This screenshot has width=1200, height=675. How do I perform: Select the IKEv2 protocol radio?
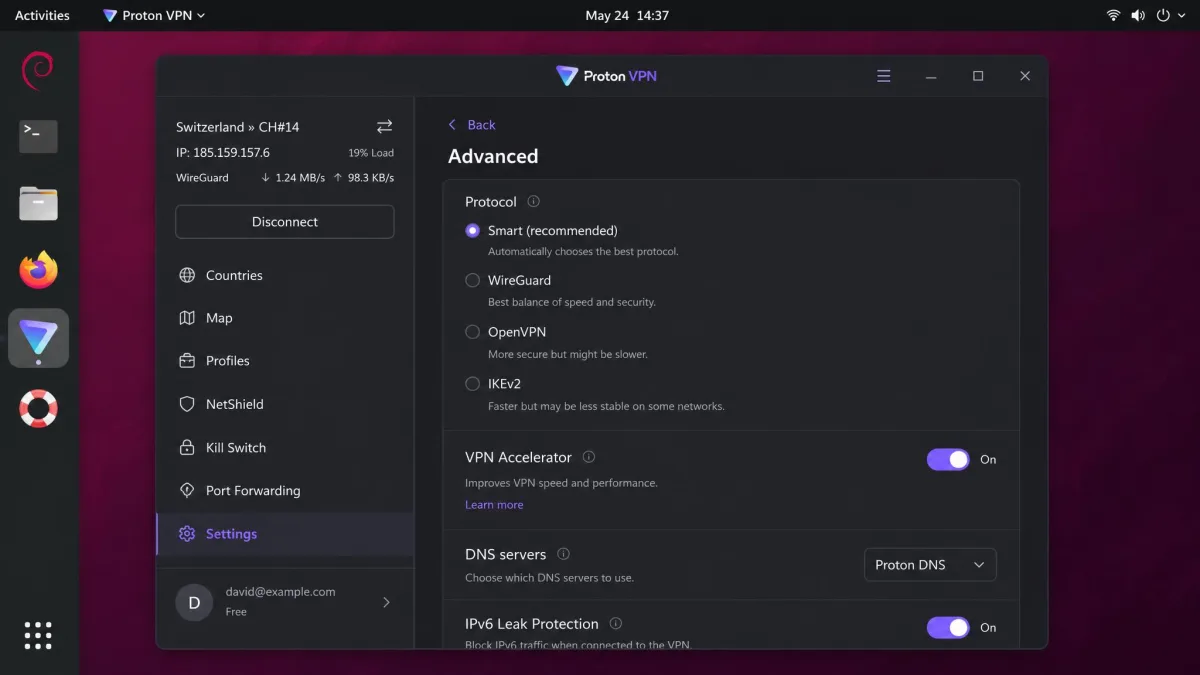[x=473, y=383]
